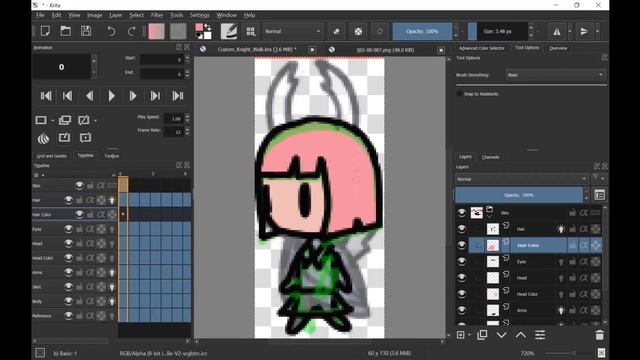Open an existing file via folder icon
Screen dimensions: 640x360
[x=65, y=31]
